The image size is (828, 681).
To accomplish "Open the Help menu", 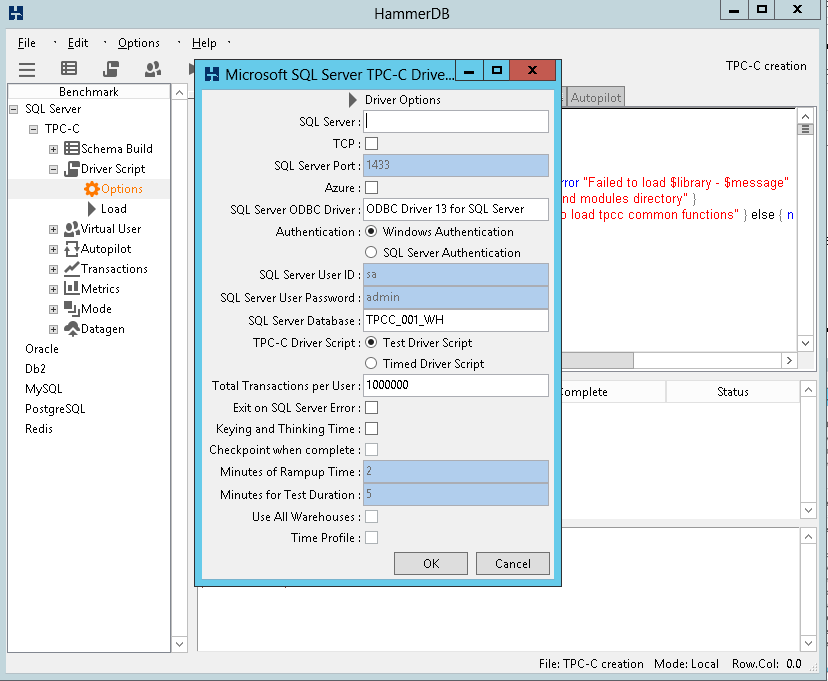I will tap(204, 43).
